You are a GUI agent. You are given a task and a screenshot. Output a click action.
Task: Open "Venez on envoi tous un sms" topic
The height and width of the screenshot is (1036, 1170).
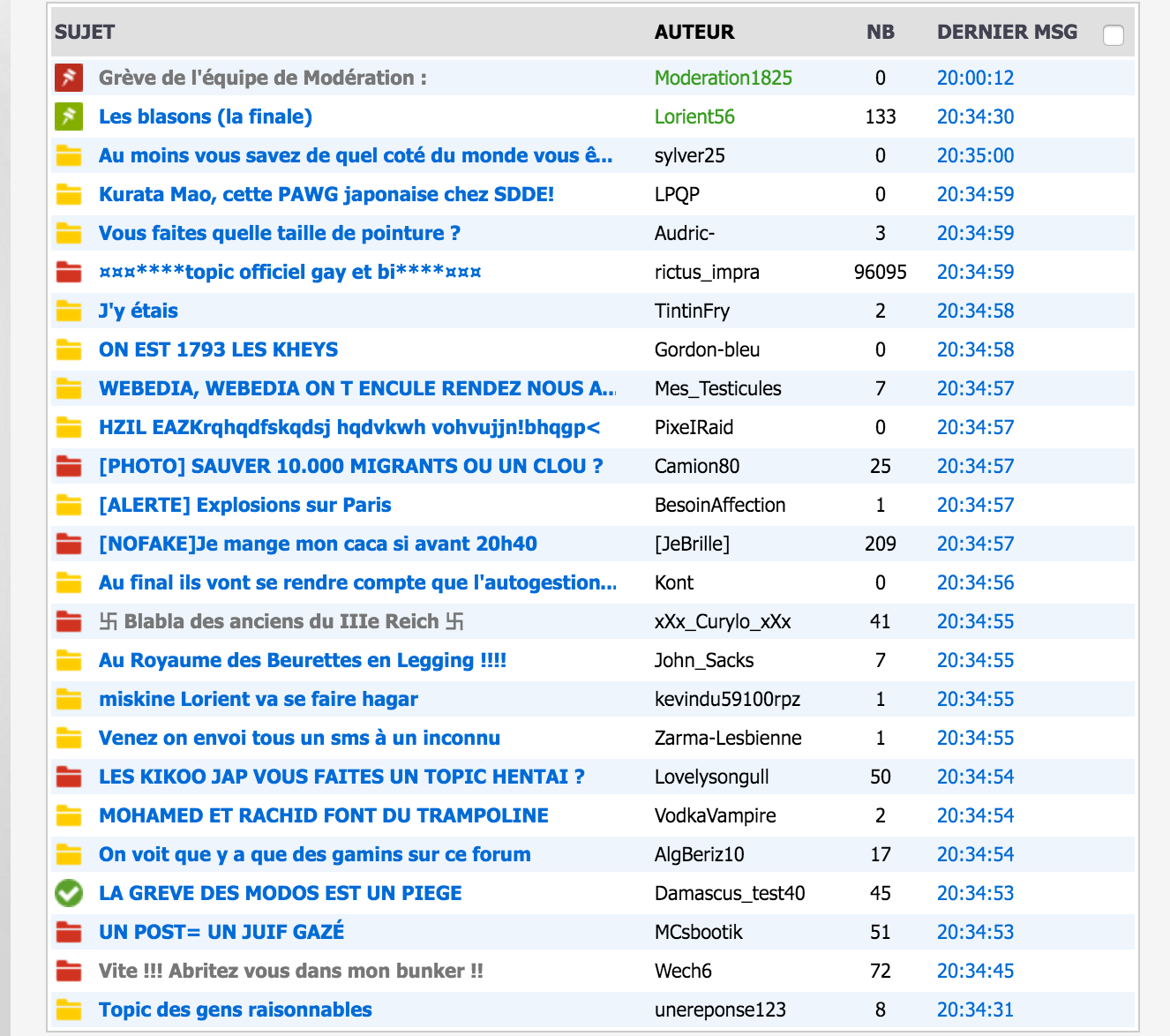point(299,738)
